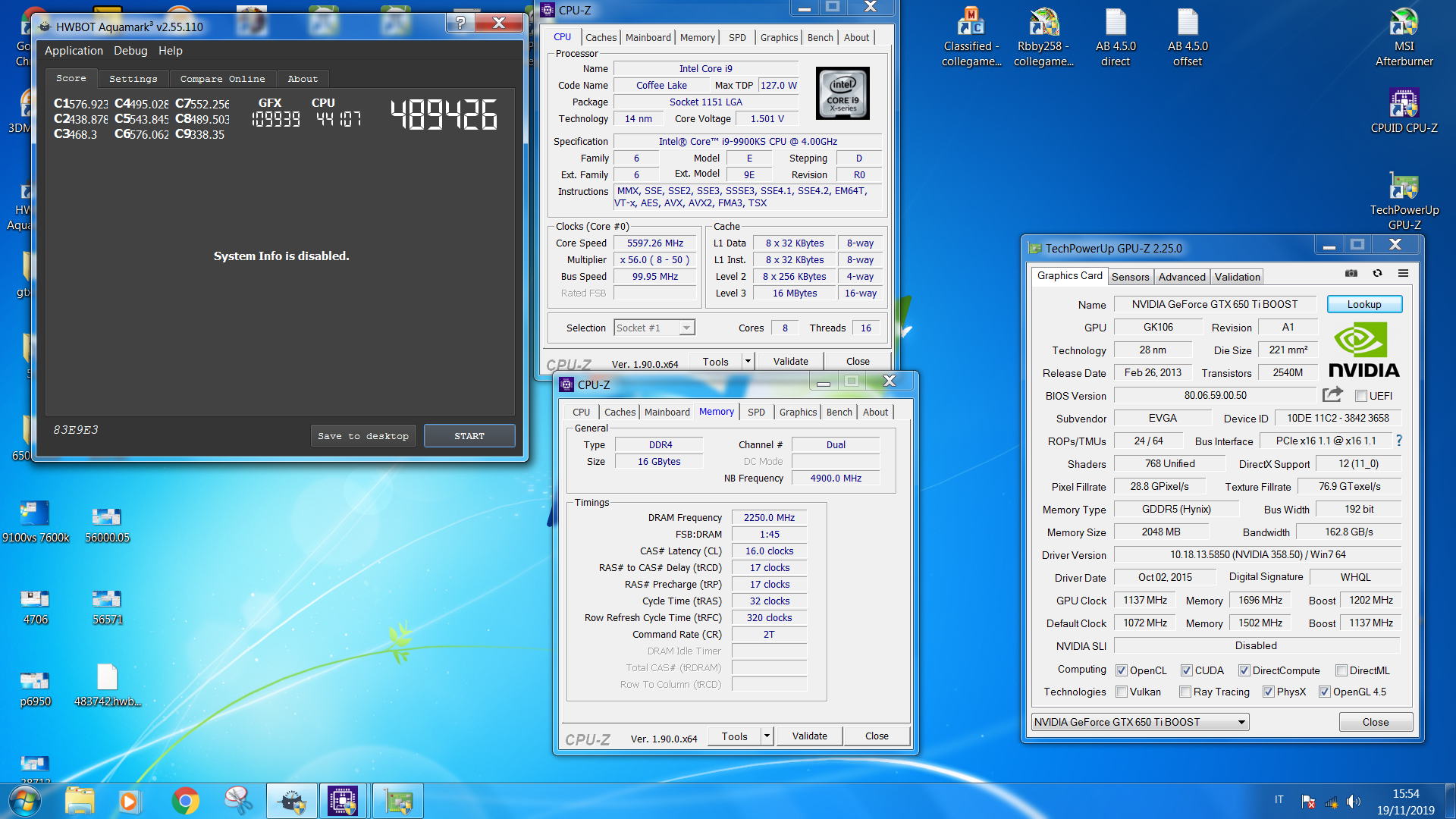Click Save to desktop button
This screenshot has width=1456, height=819.
pos(363,436)
